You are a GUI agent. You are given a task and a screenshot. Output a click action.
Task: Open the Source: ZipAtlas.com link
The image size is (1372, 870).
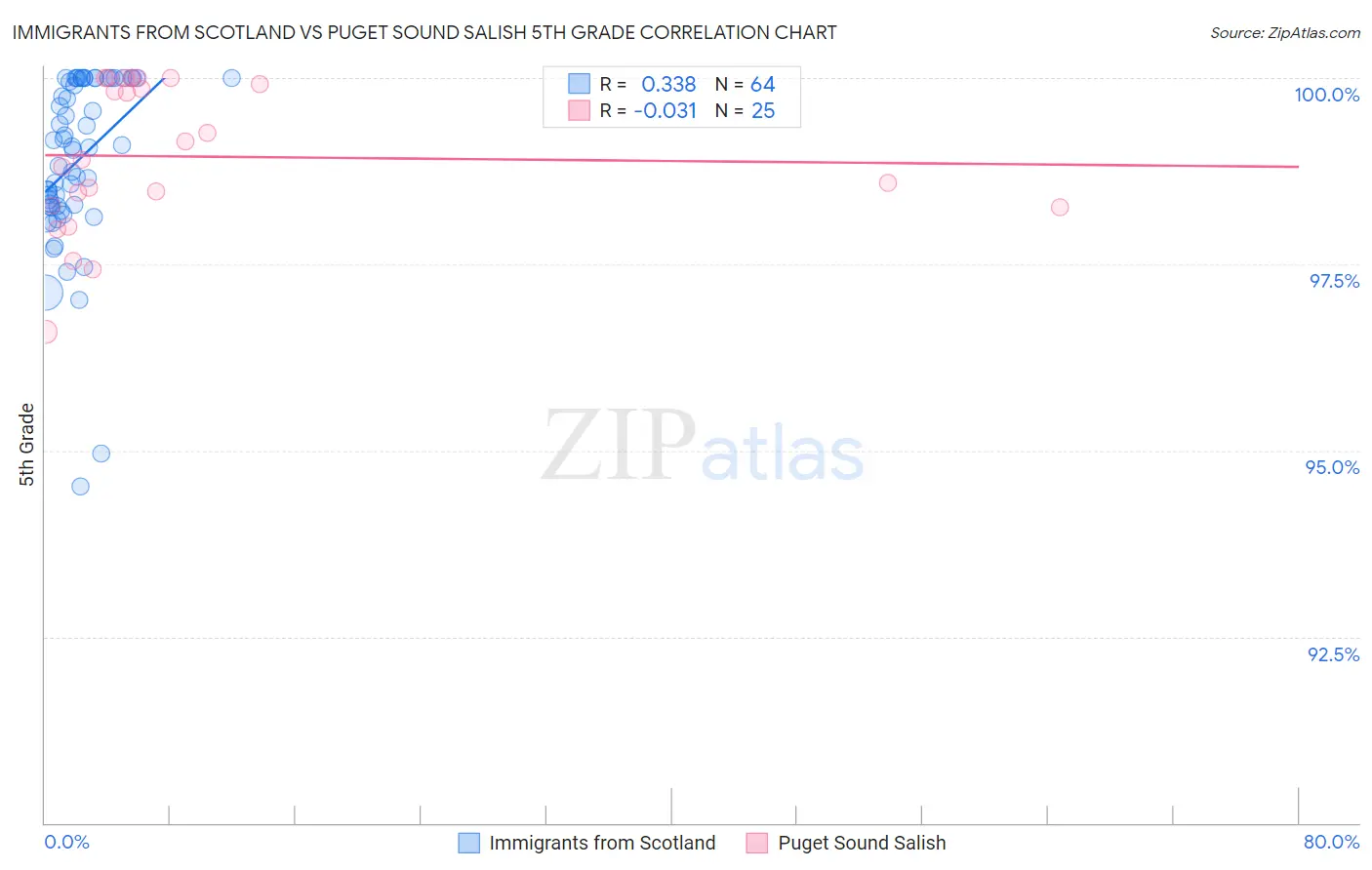(1284, 32)
